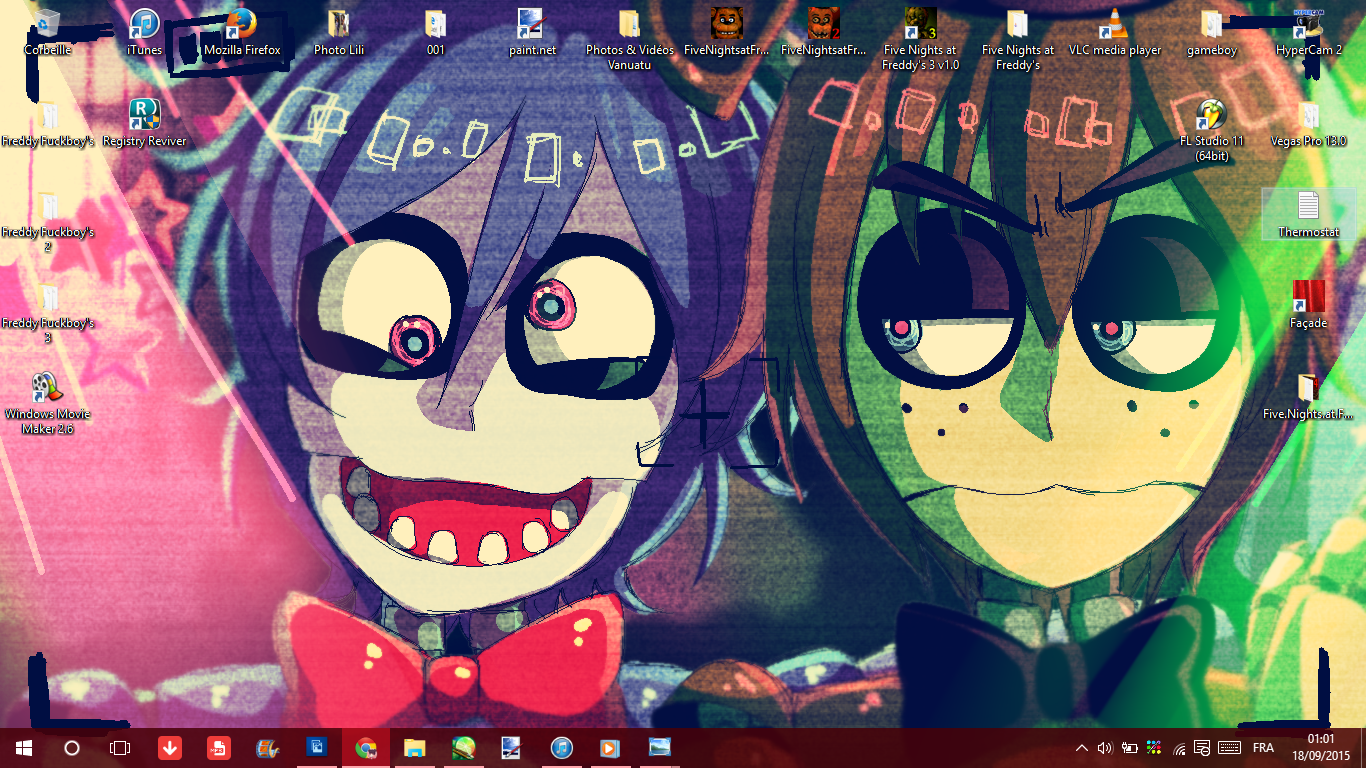1366x768 pixels.
Task: Select the Façade desktop shortcut
Action: [1309, 305]
